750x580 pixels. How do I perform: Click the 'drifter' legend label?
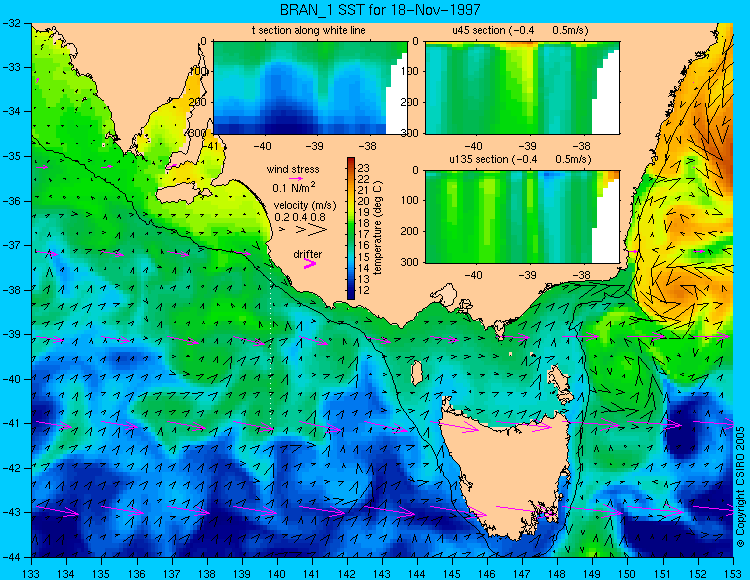[308, 254]
